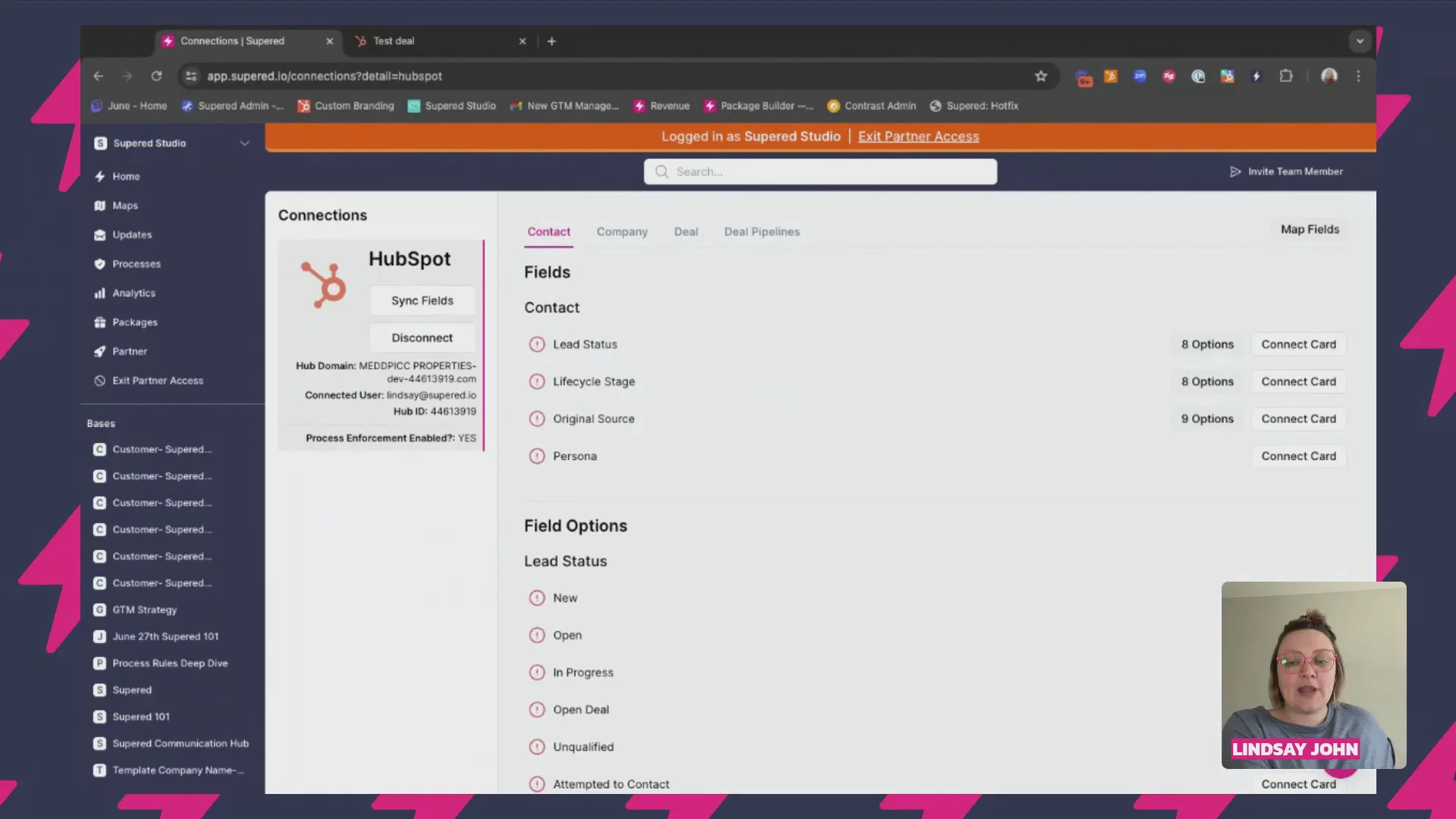
Task: Switch to the Deal Pipelines tab
Action: pyautogui.click(x=761, y=232)
